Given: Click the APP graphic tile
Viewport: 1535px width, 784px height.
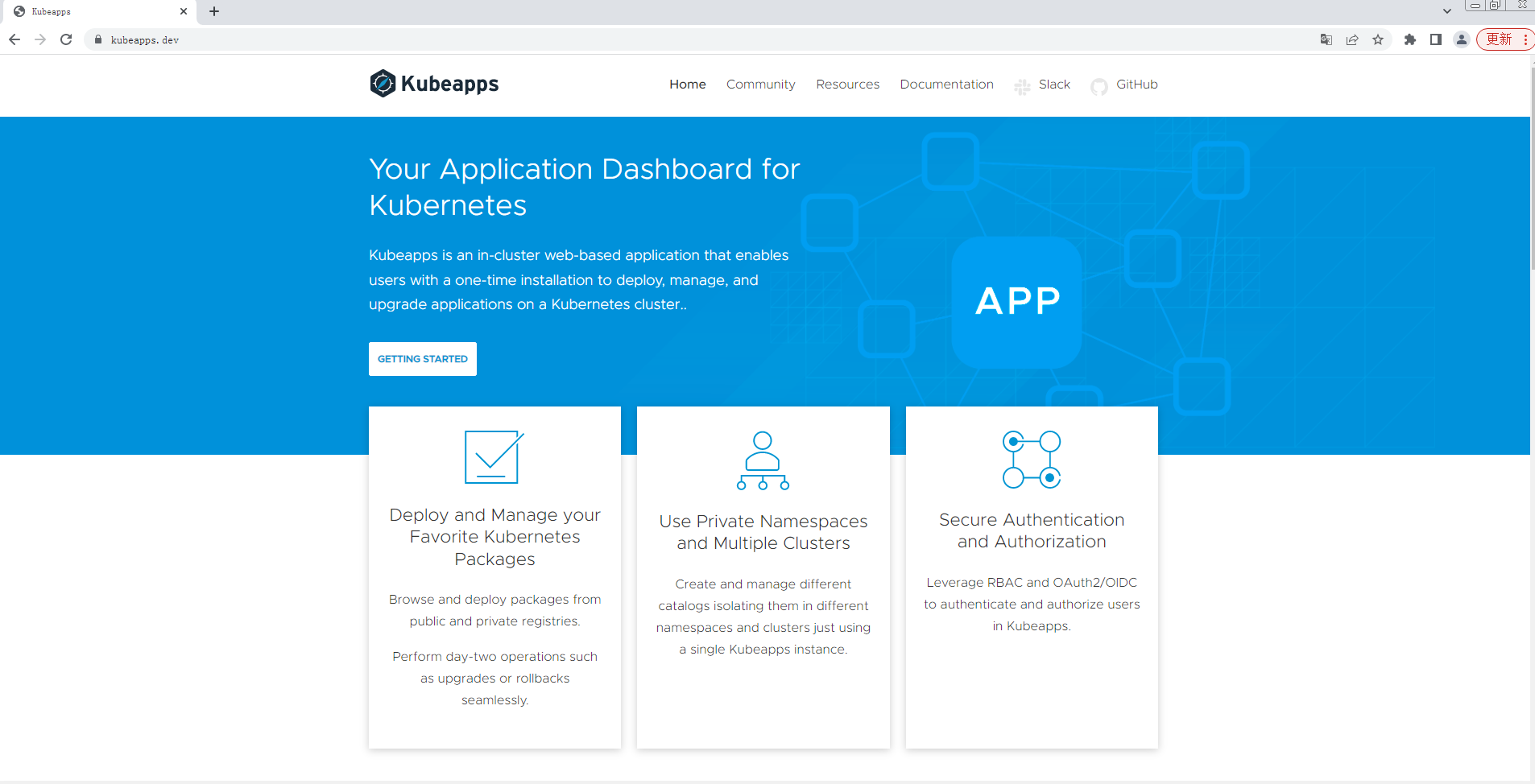Looking at the screenshot, I should point(1017,302).
